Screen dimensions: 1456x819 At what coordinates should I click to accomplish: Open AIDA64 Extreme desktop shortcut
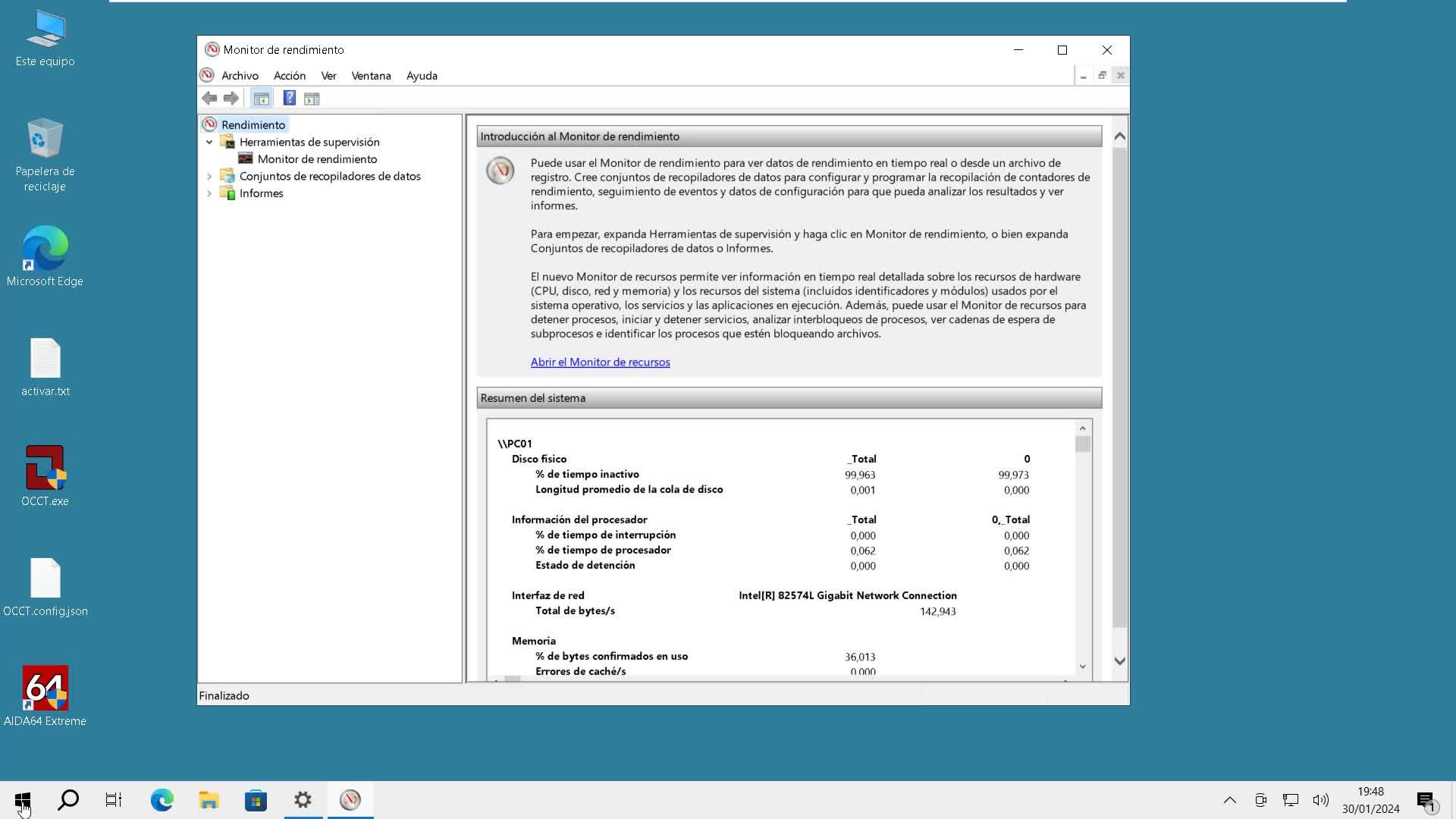pyautogui.click(x=45, y=695)
